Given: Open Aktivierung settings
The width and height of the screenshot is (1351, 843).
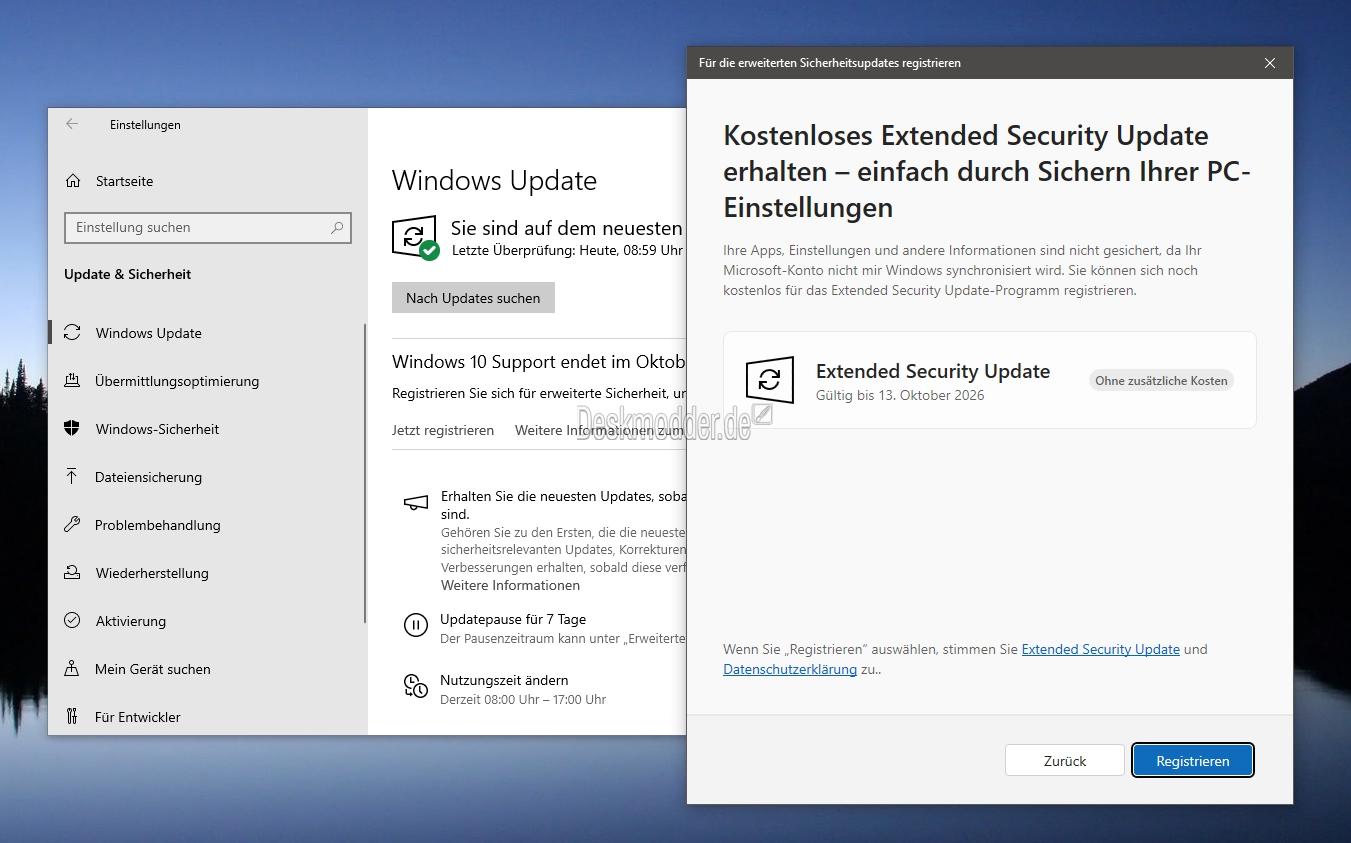Looking at the screenshot, I should click(x=208, y=621).
